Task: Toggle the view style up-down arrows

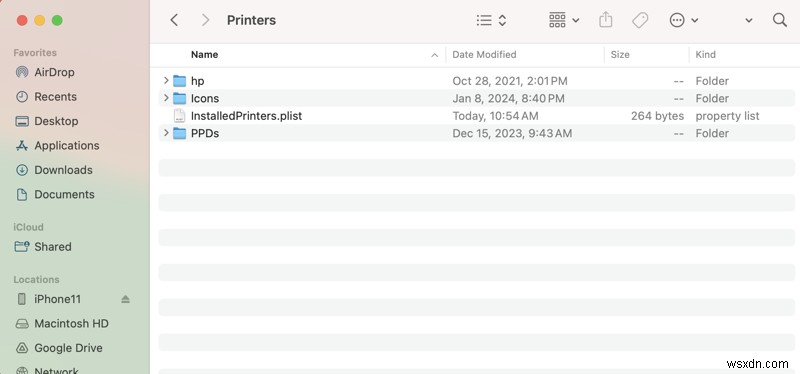Action: (502, 20)
